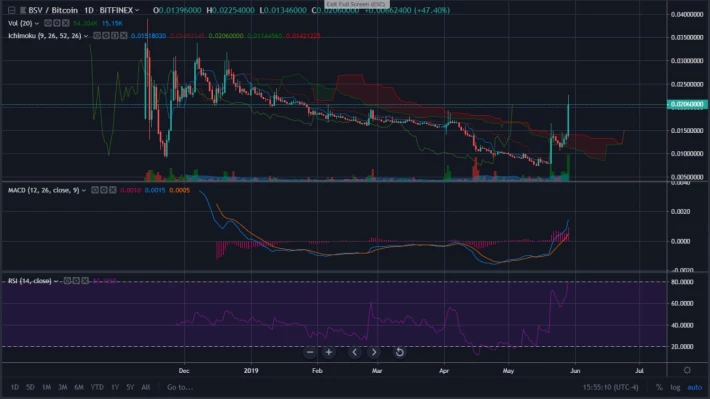The width and height of the screenshot is (710, 399).
Task: Click the Jun label on time axis
Action: tap(575, 370)
